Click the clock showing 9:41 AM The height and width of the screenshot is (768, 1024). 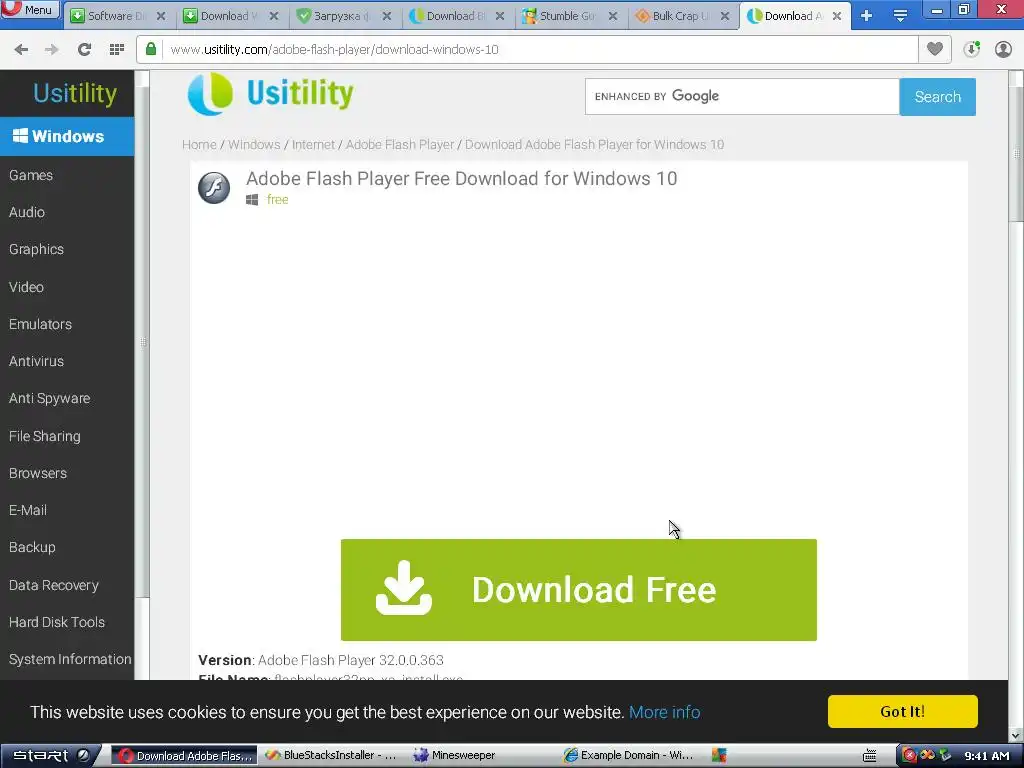(986, 756)
